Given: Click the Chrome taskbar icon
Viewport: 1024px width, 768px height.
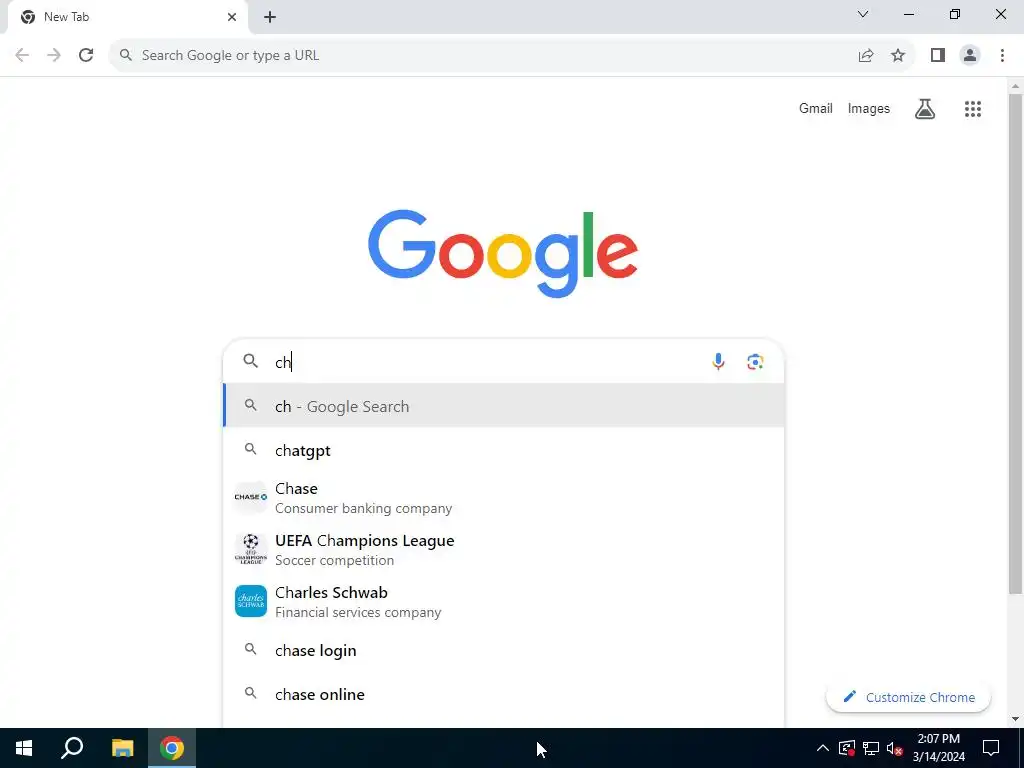Looking at the screenshot, I should tap(172, 748).
